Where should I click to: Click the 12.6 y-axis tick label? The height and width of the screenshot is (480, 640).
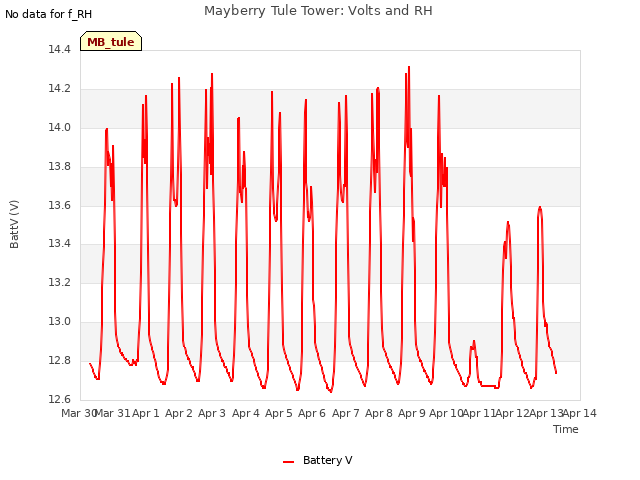(59, 399)
